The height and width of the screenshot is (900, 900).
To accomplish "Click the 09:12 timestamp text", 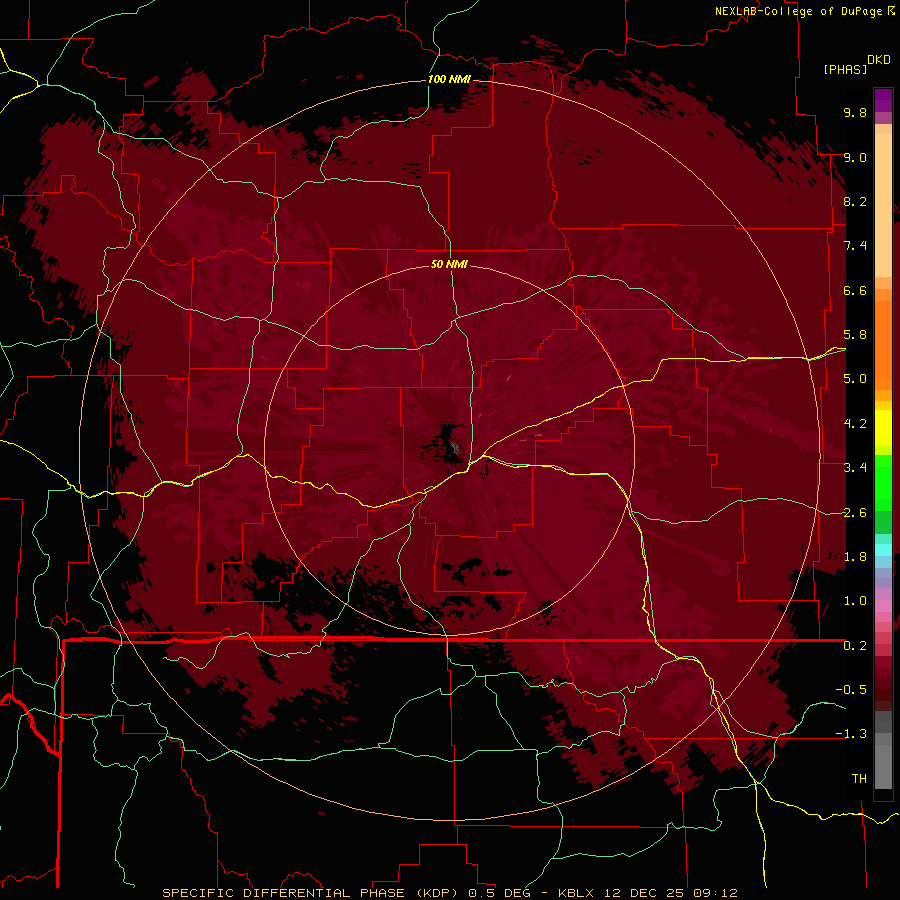I will [715, 893].
